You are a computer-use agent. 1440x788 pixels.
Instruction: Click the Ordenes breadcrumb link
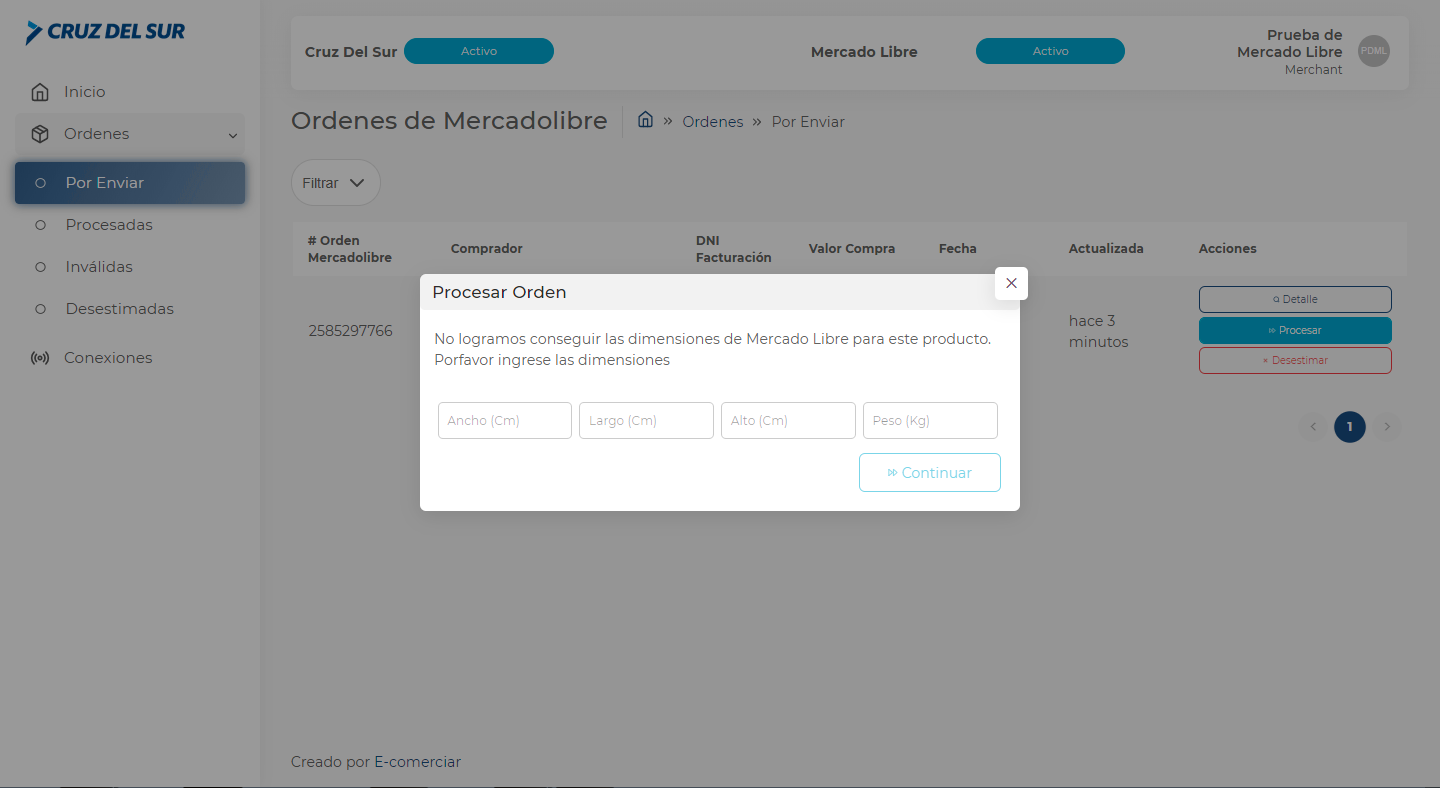(x=712, y=122)
